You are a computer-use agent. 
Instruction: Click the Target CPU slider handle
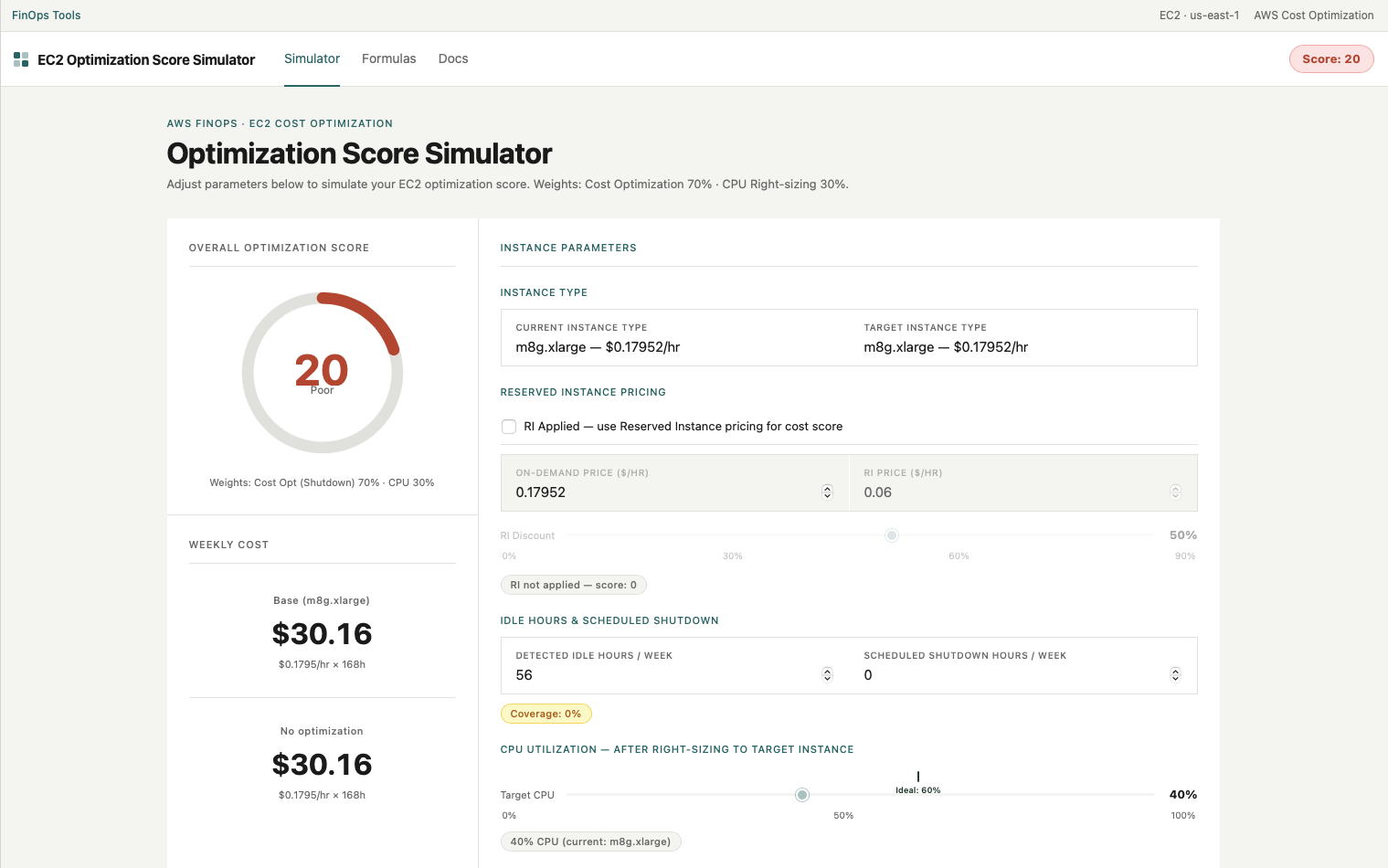click(802, 795)
